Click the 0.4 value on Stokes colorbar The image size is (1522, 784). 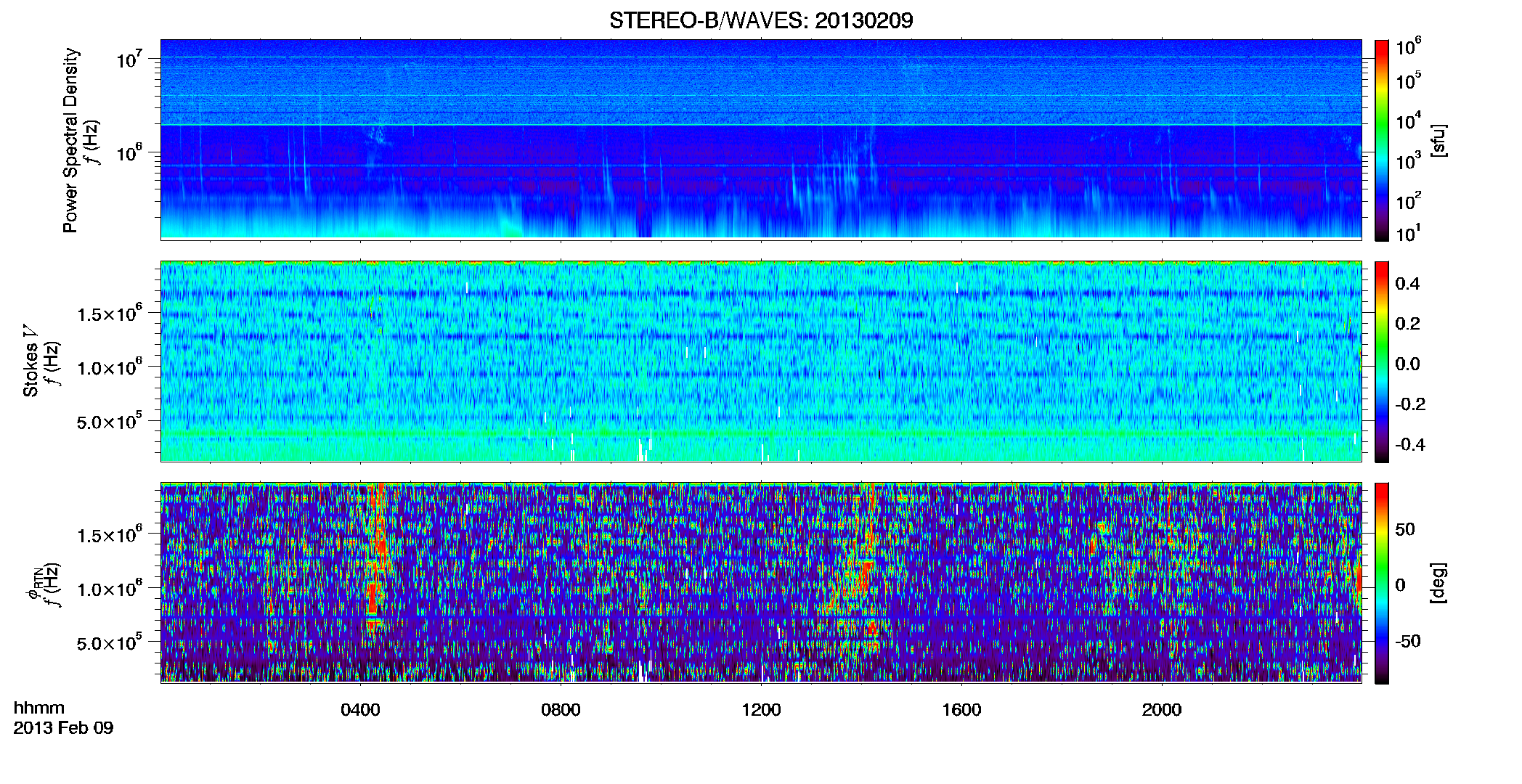click(1407, 284)
